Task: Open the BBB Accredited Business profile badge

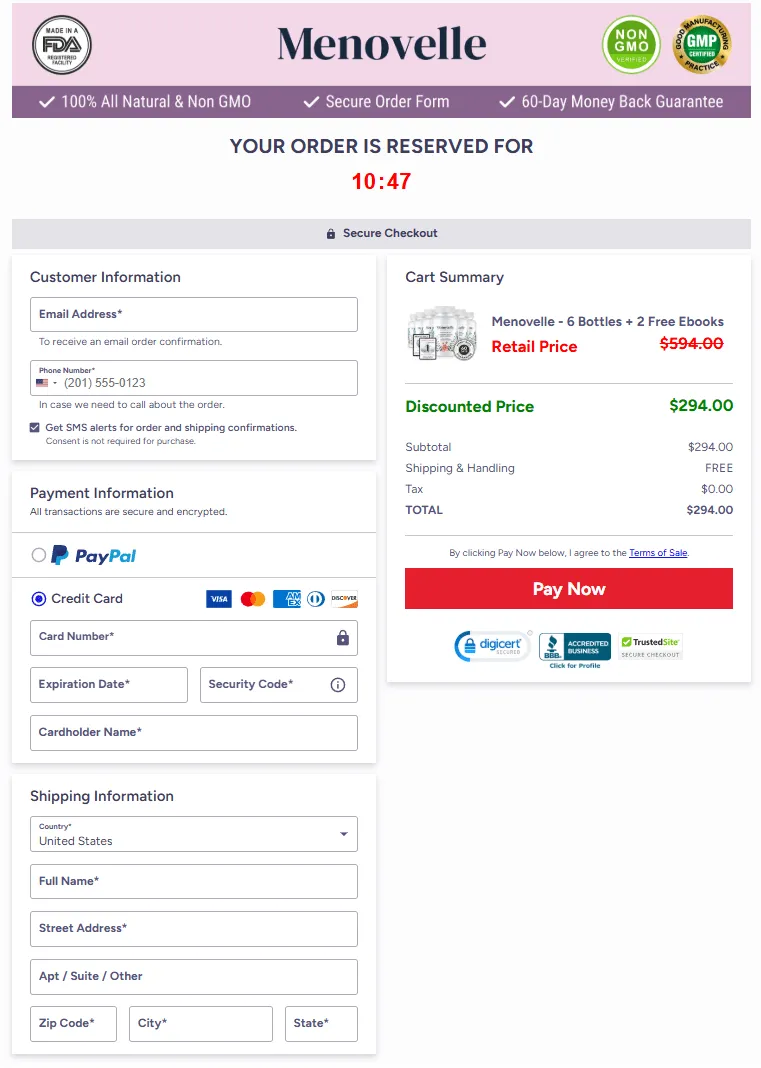Action: pos(575,649)
